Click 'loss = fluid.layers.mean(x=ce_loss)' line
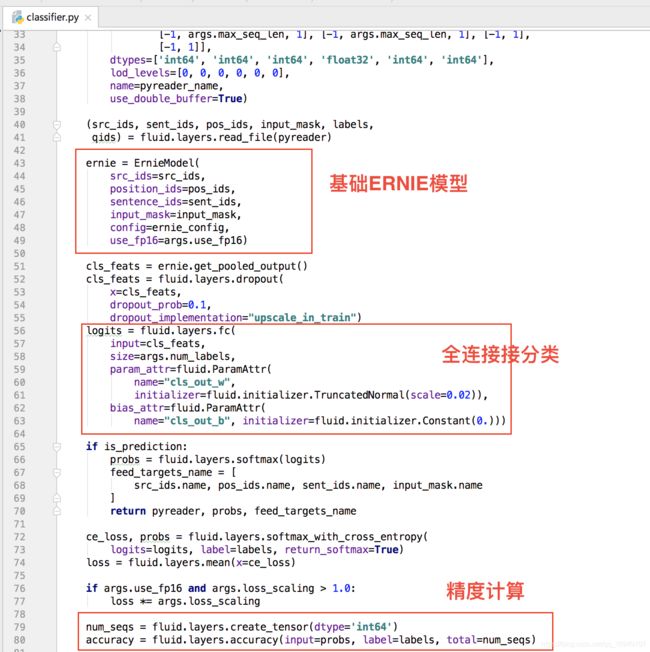Image resolution: width=650 pixels, height=652 pixels. [190, 563]
